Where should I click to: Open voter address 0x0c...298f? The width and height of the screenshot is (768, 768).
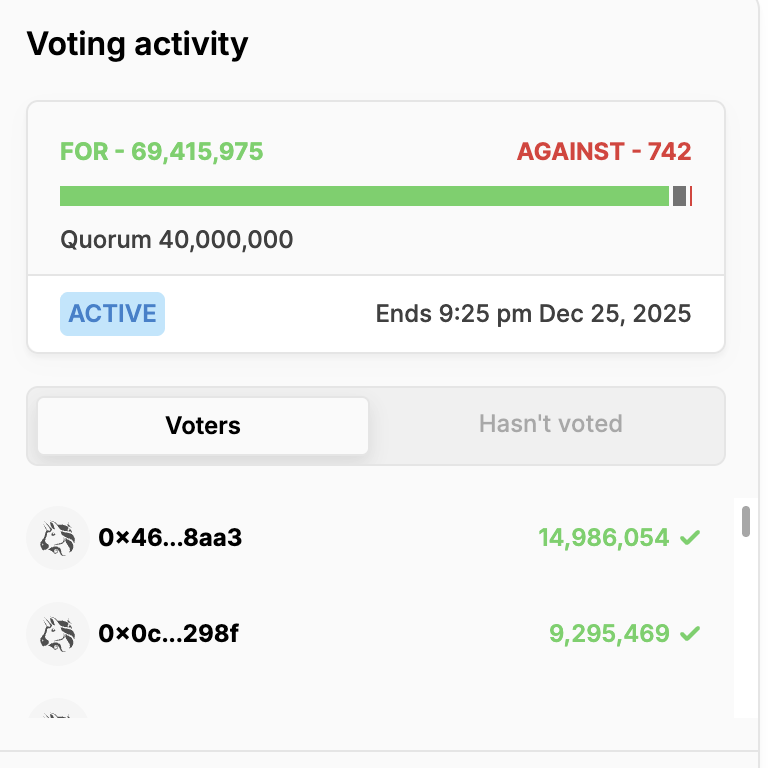pos(169,634)
